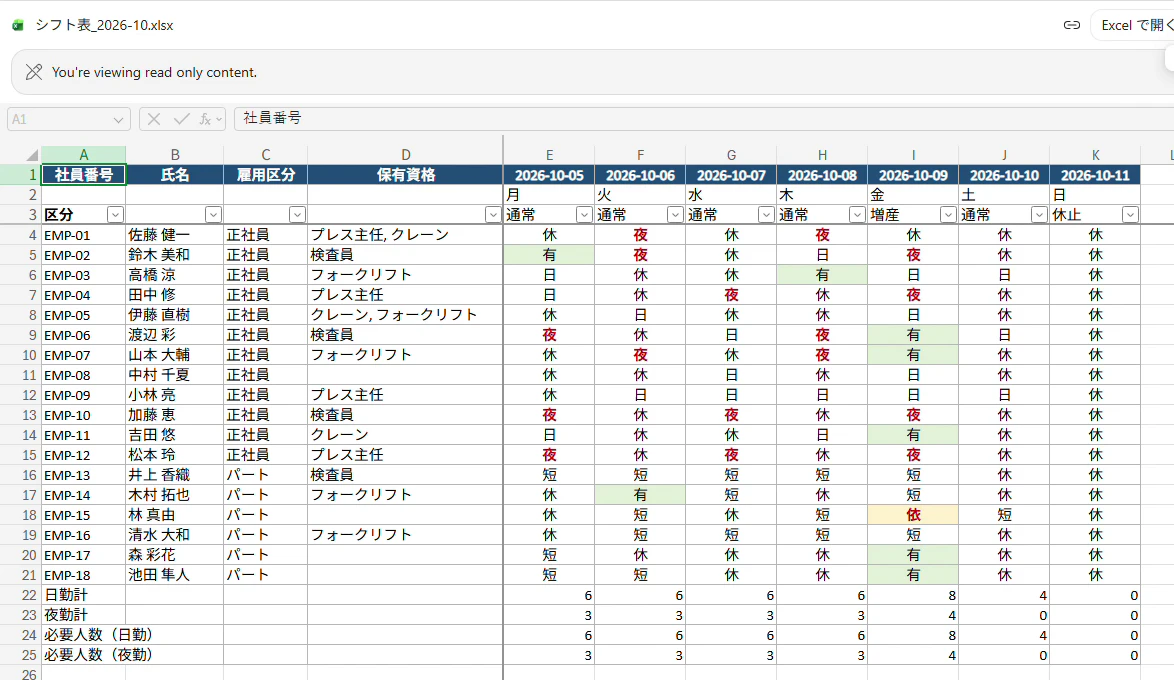Click the Excel で開く button
This screenshot has height=680, width=1174.
point(1133,25)
